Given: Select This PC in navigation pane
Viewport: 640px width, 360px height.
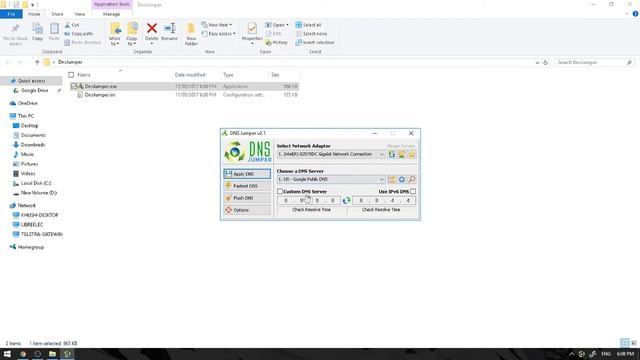Looking at the screenshot, I should 26,116.
